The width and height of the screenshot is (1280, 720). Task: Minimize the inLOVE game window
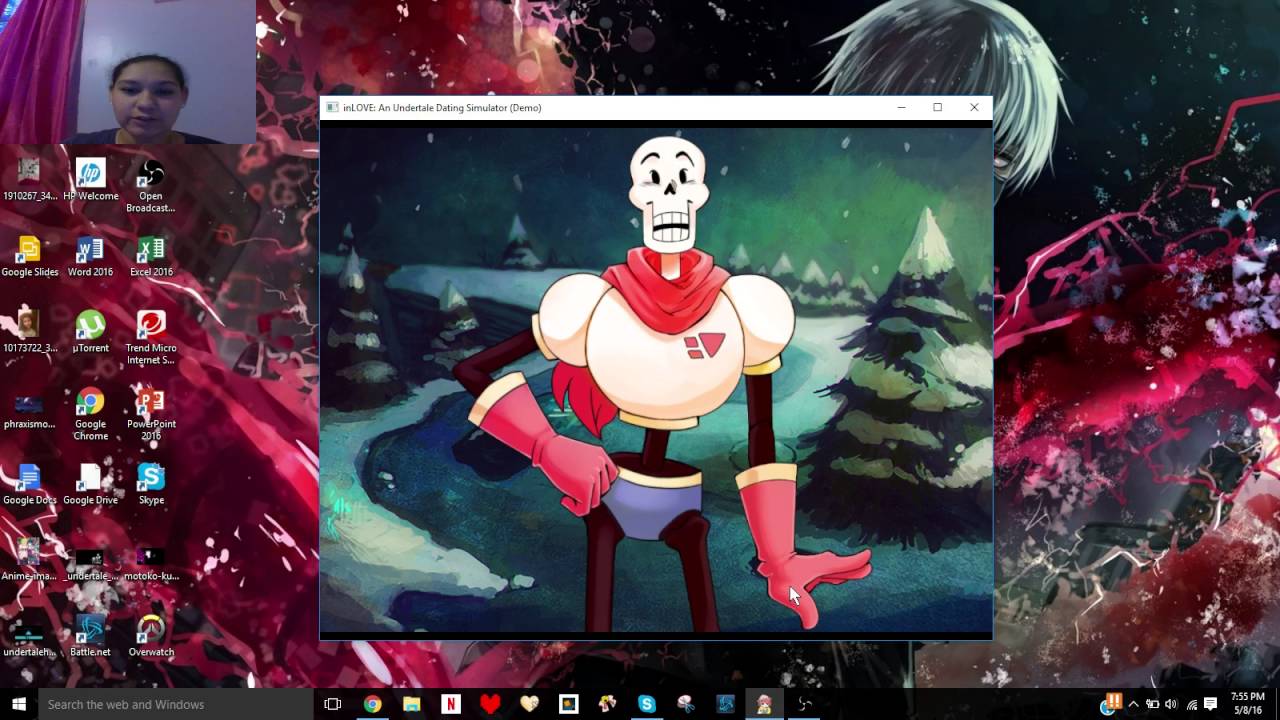coord(901,107)
